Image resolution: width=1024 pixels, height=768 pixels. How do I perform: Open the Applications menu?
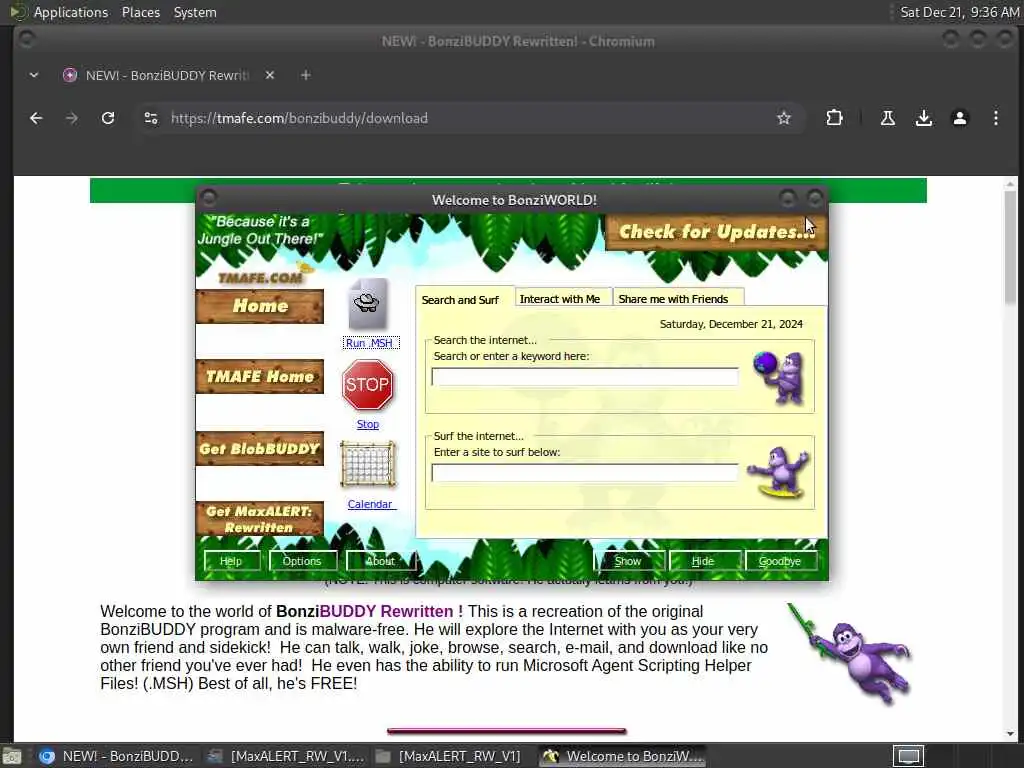[x=71, y=12]
